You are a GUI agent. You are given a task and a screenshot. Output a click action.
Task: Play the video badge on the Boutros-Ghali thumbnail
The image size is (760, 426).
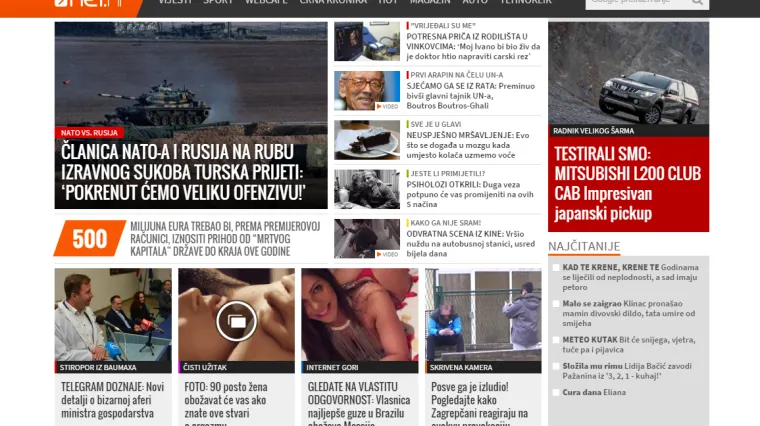click(387, 107)
